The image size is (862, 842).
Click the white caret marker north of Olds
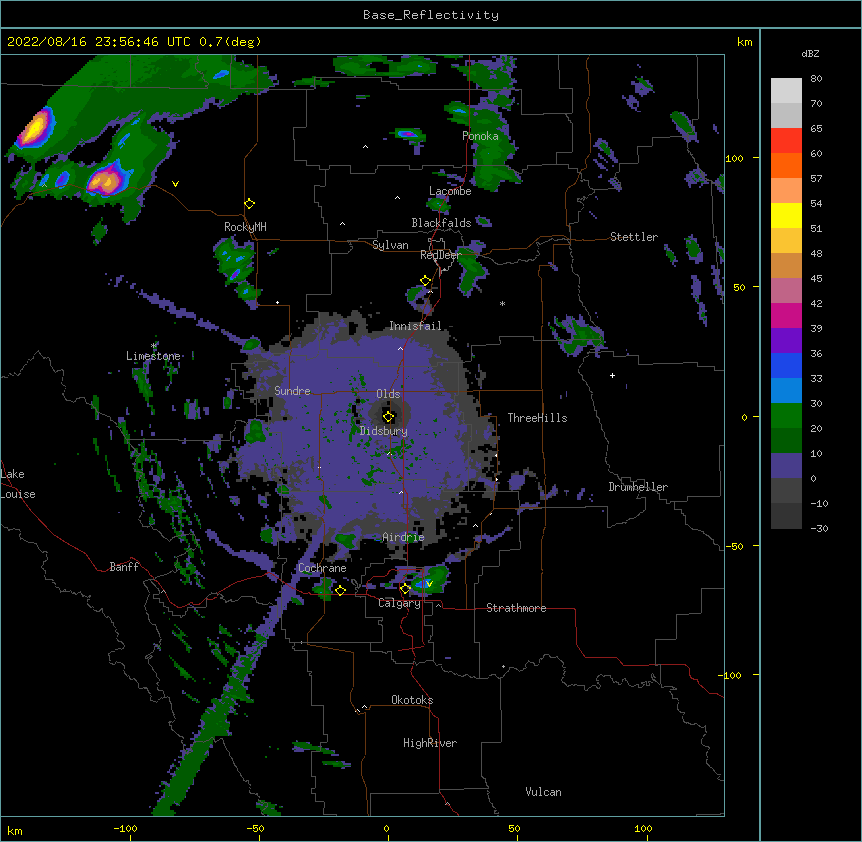(x=400, y=349)
